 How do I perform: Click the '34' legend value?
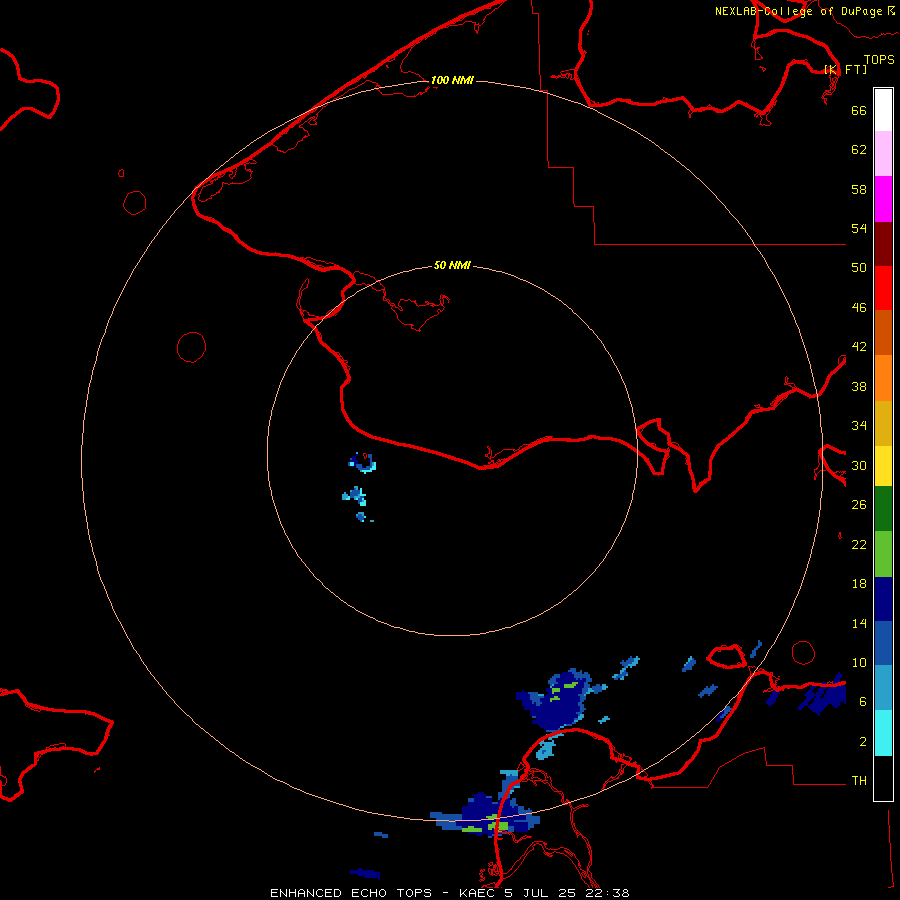859,426
